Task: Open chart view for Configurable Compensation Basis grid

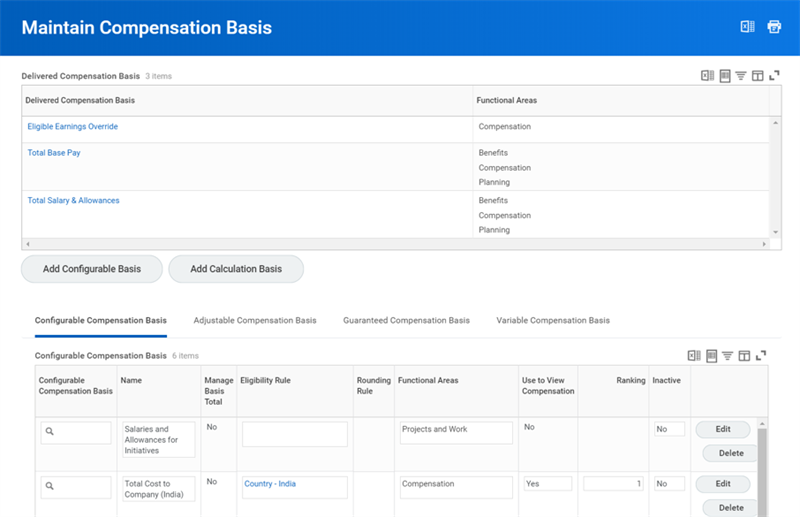Action: (x=711, y=355)
